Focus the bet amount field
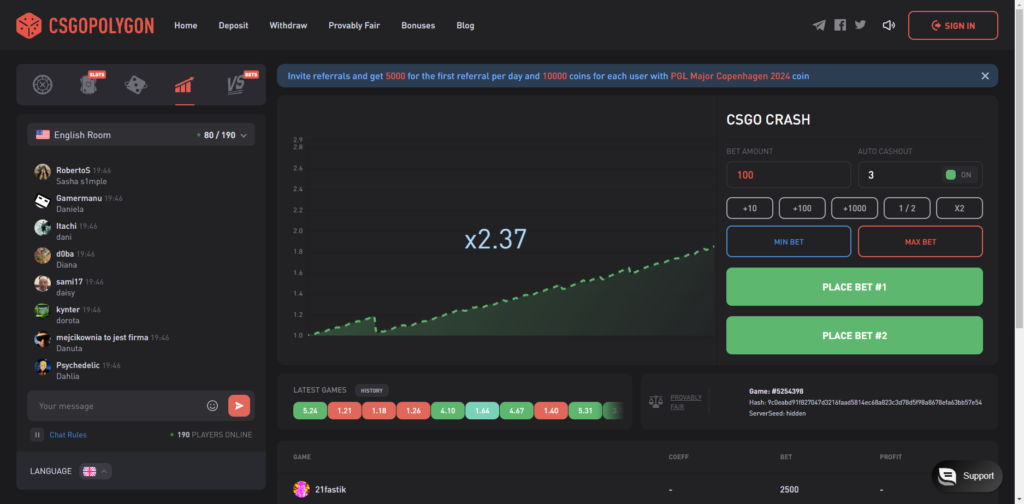Screen dimensions: 1024x504 click(x=788, y=175)
